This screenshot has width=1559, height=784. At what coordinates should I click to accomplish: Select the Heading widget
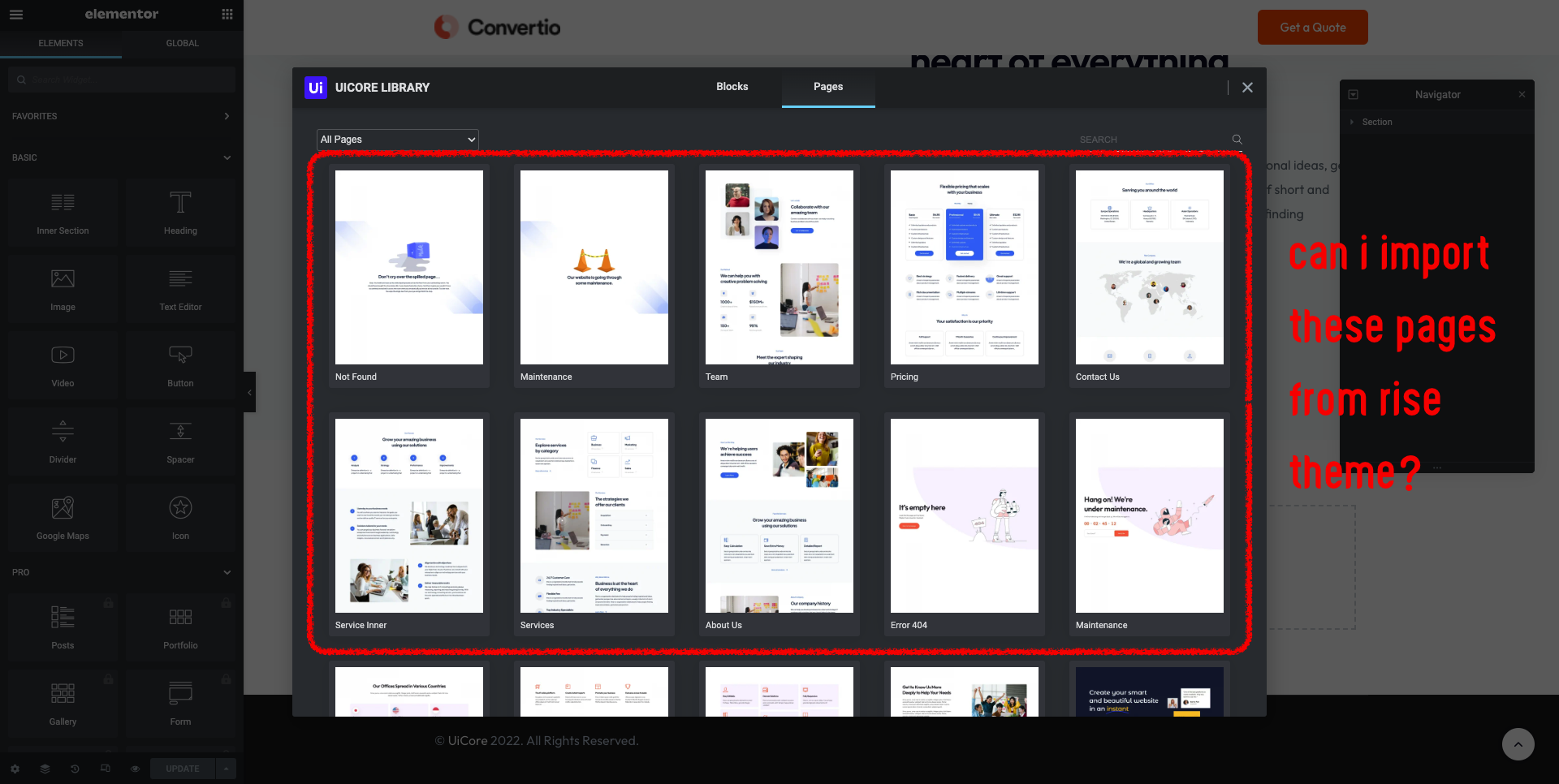180,213
